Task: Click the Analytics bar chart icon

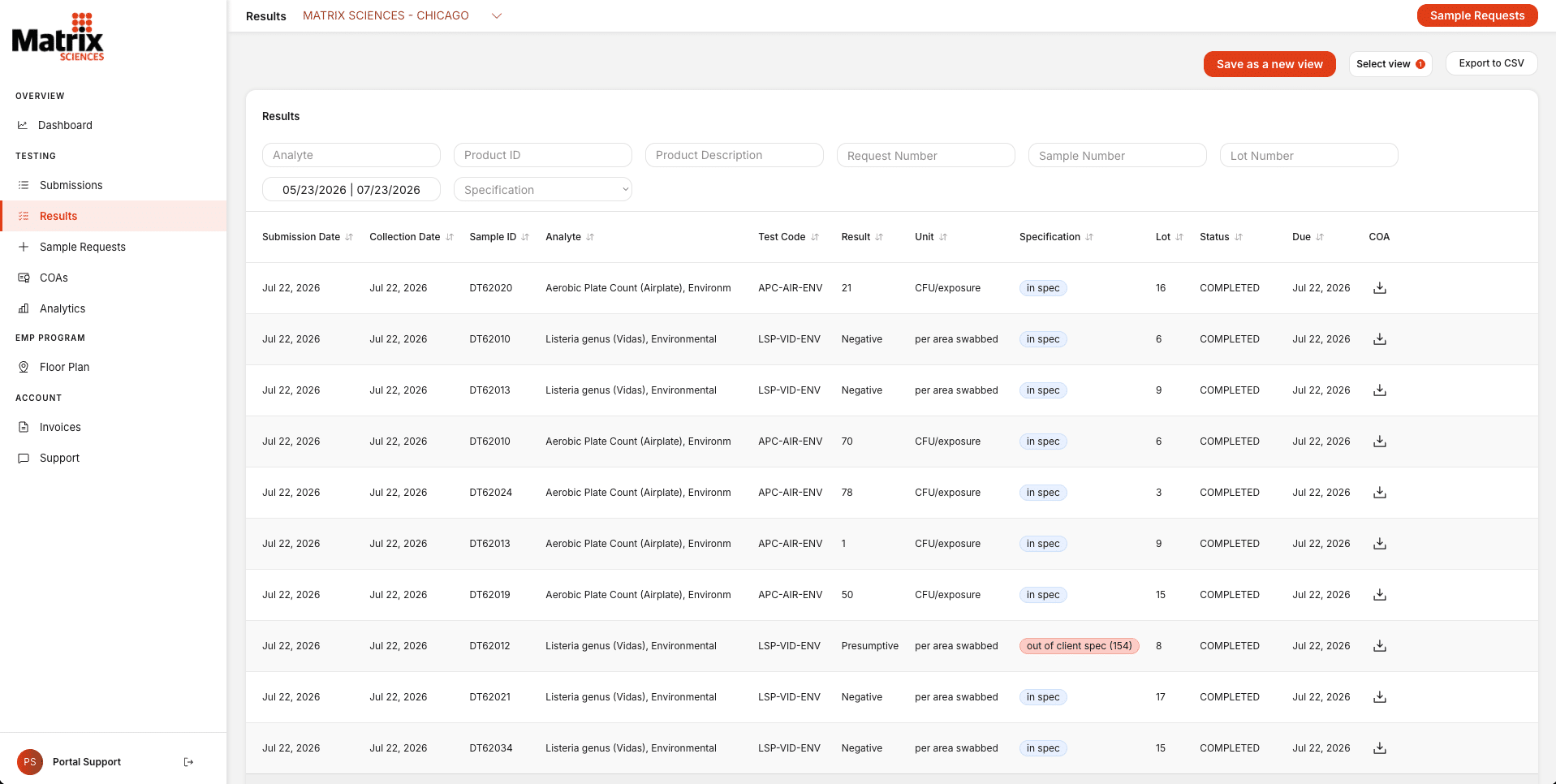Action: [24, 308]
